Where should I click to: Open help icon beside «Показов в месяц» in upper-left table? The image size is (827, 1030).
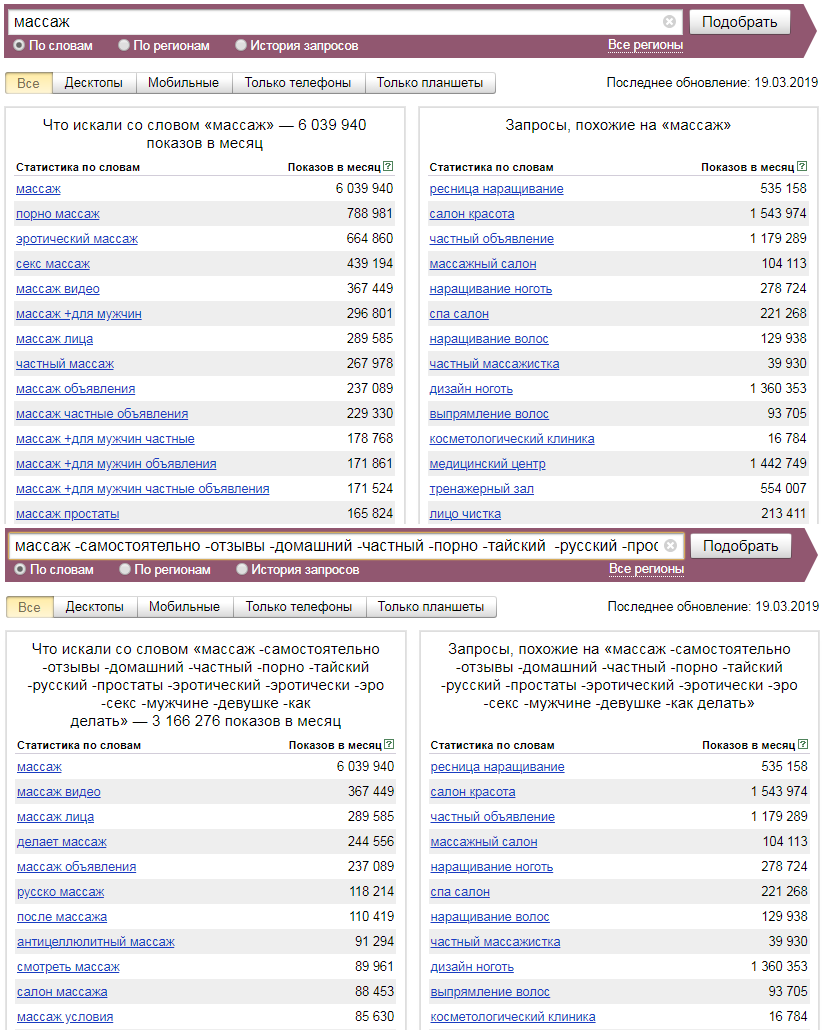[x=388, y=167]
